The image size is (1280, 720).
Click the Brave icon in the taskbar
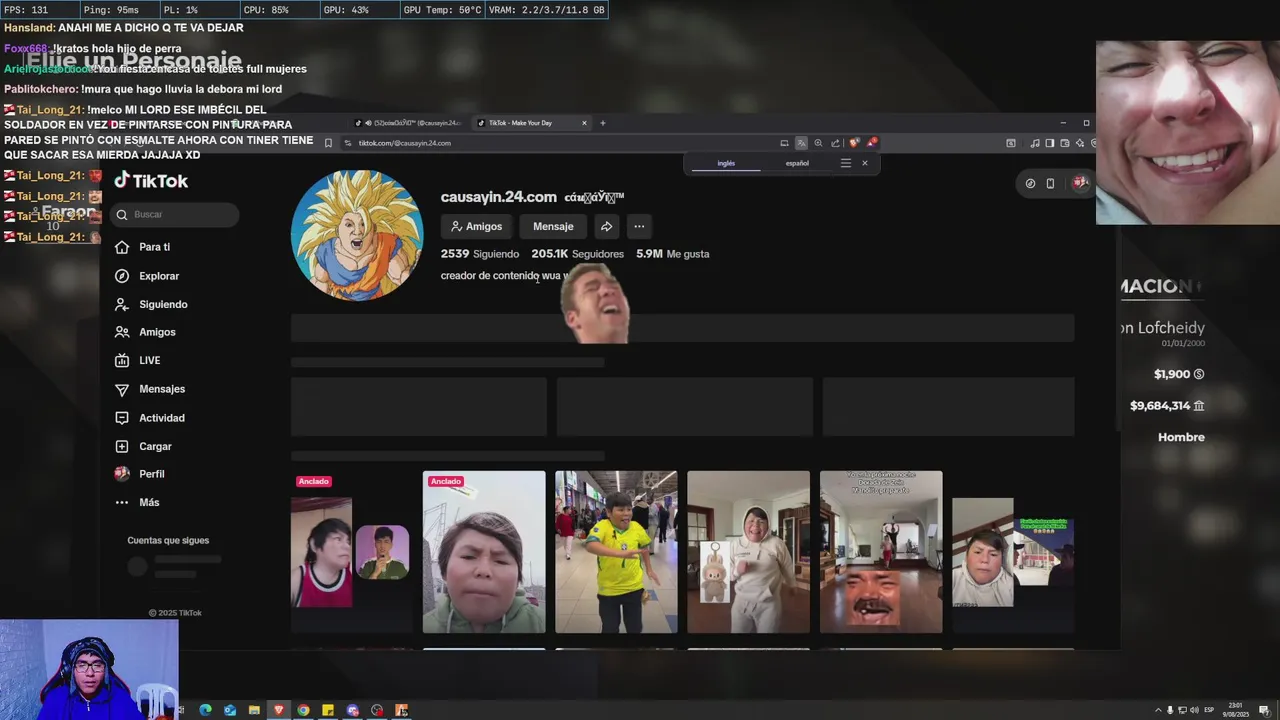pos(279,710)
